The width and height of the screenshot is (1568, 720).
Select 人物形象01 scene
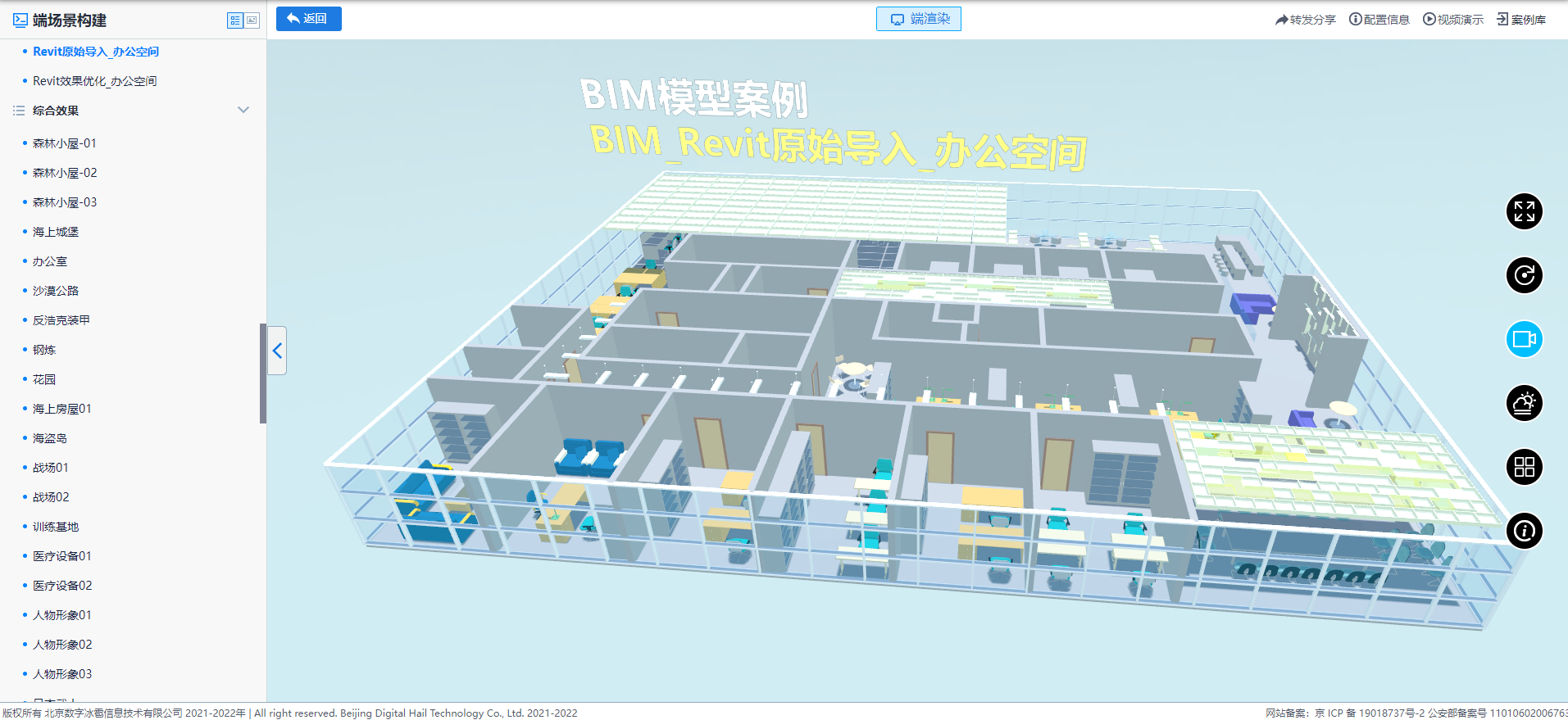click(62, 615)
